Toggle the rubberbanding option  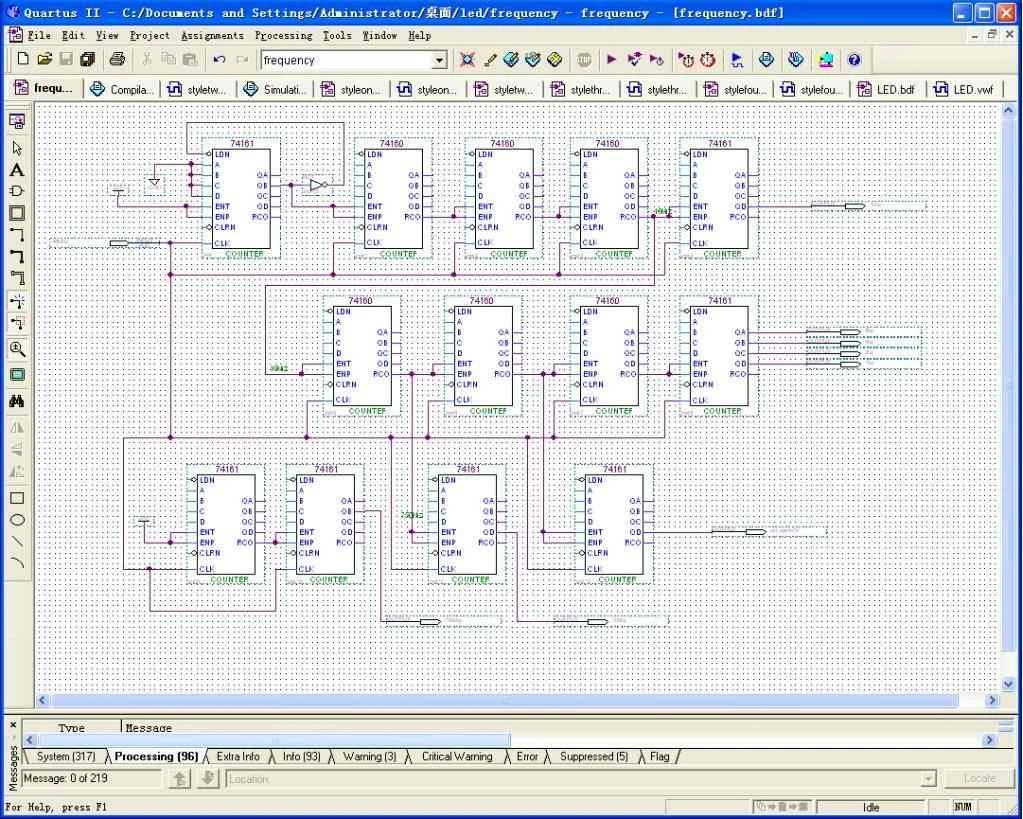(x=18, y=301)
